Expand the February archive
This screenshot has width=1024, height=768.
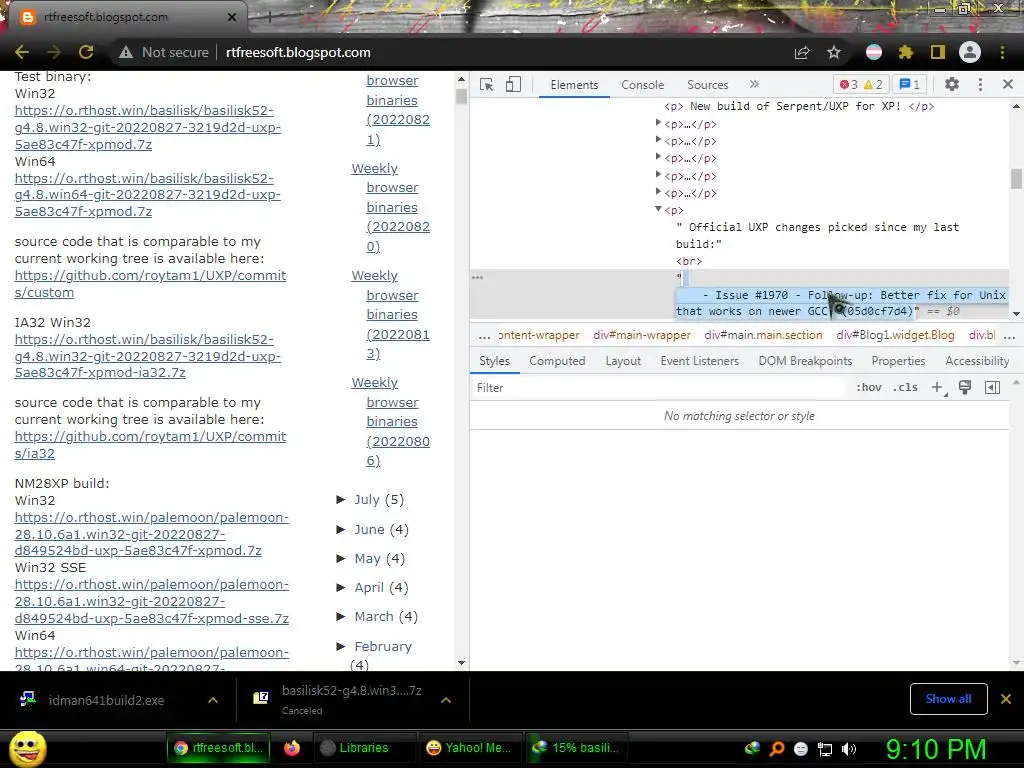341,646
